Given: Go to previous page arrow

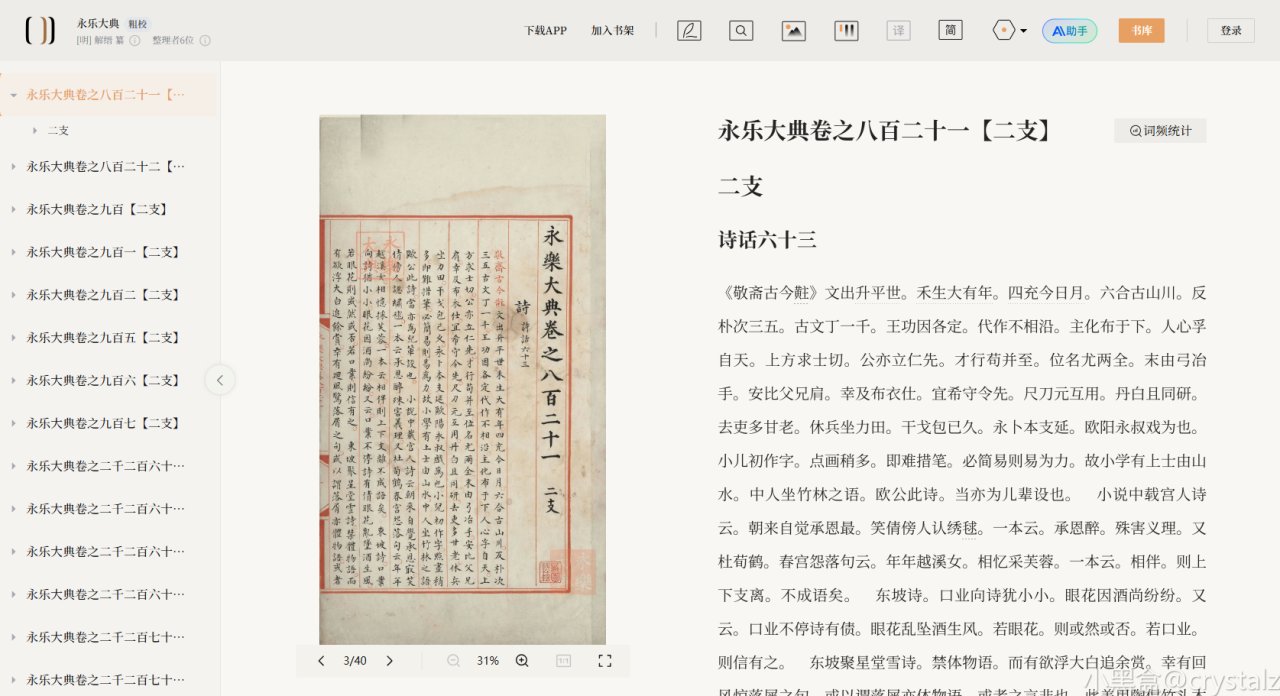Looking at the screenshot, I should (x=321, y=661).
